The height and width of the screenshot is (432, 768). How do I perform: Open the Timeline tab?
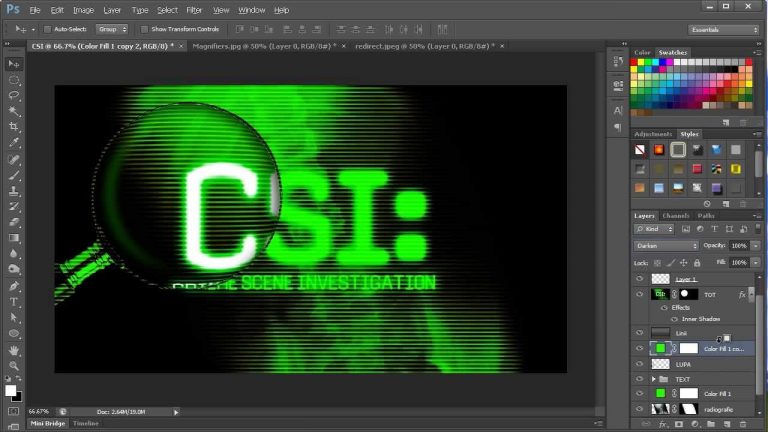click(x=86, y=423)
